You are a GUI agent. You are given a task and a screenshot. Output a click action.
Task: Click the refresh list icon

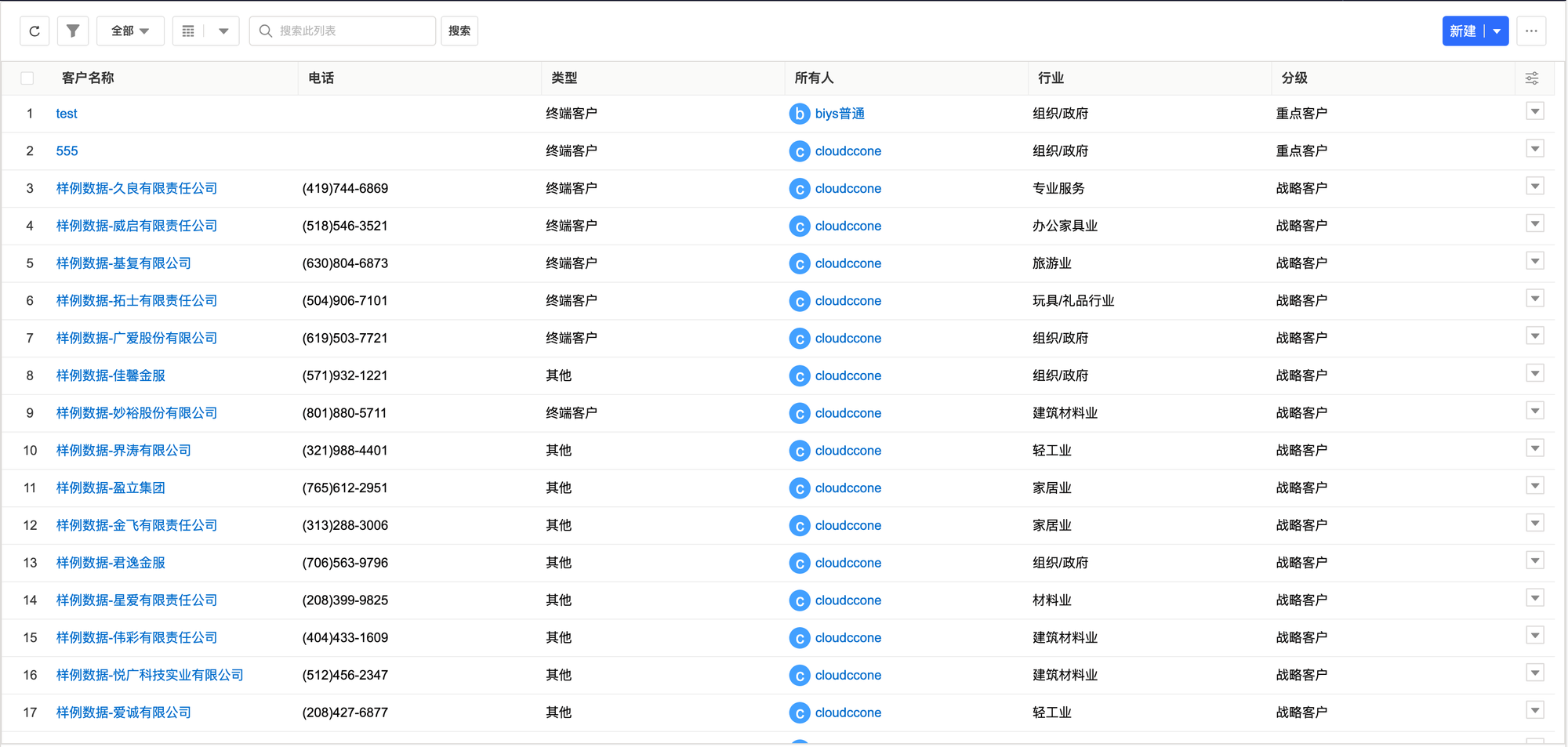[34, 31]
